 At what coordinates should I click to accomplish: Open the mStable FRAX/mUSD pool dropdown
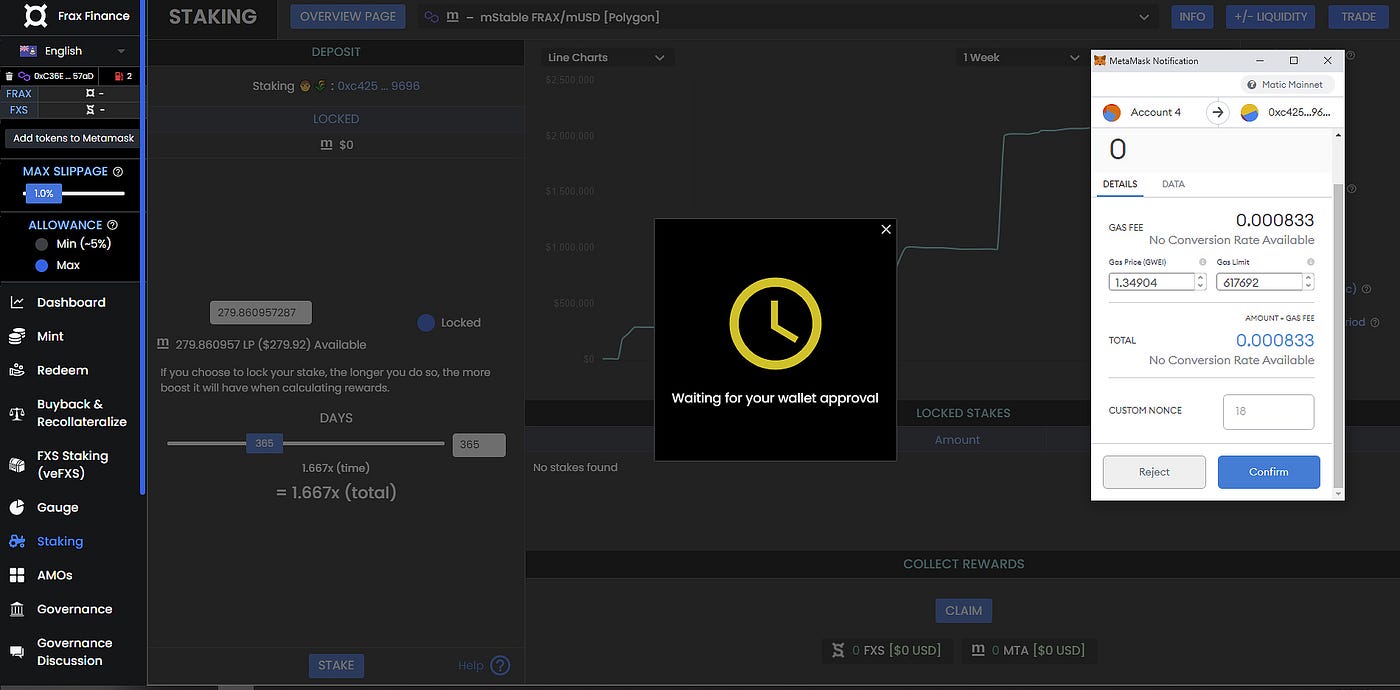pyautogui.click(x=787, y=17)
